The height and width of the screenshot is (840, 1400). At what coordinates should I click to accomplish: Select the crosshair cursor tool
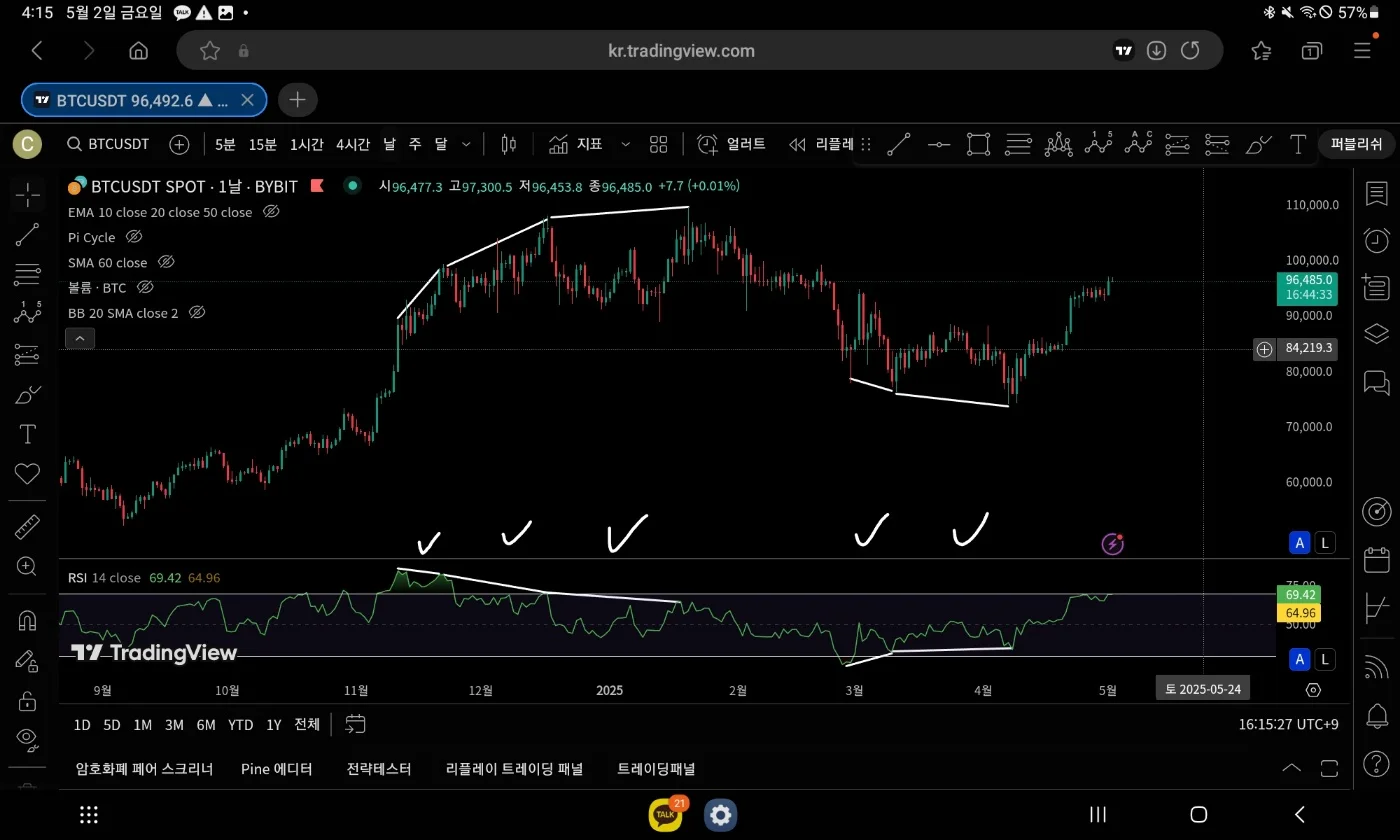coord(27,195)
